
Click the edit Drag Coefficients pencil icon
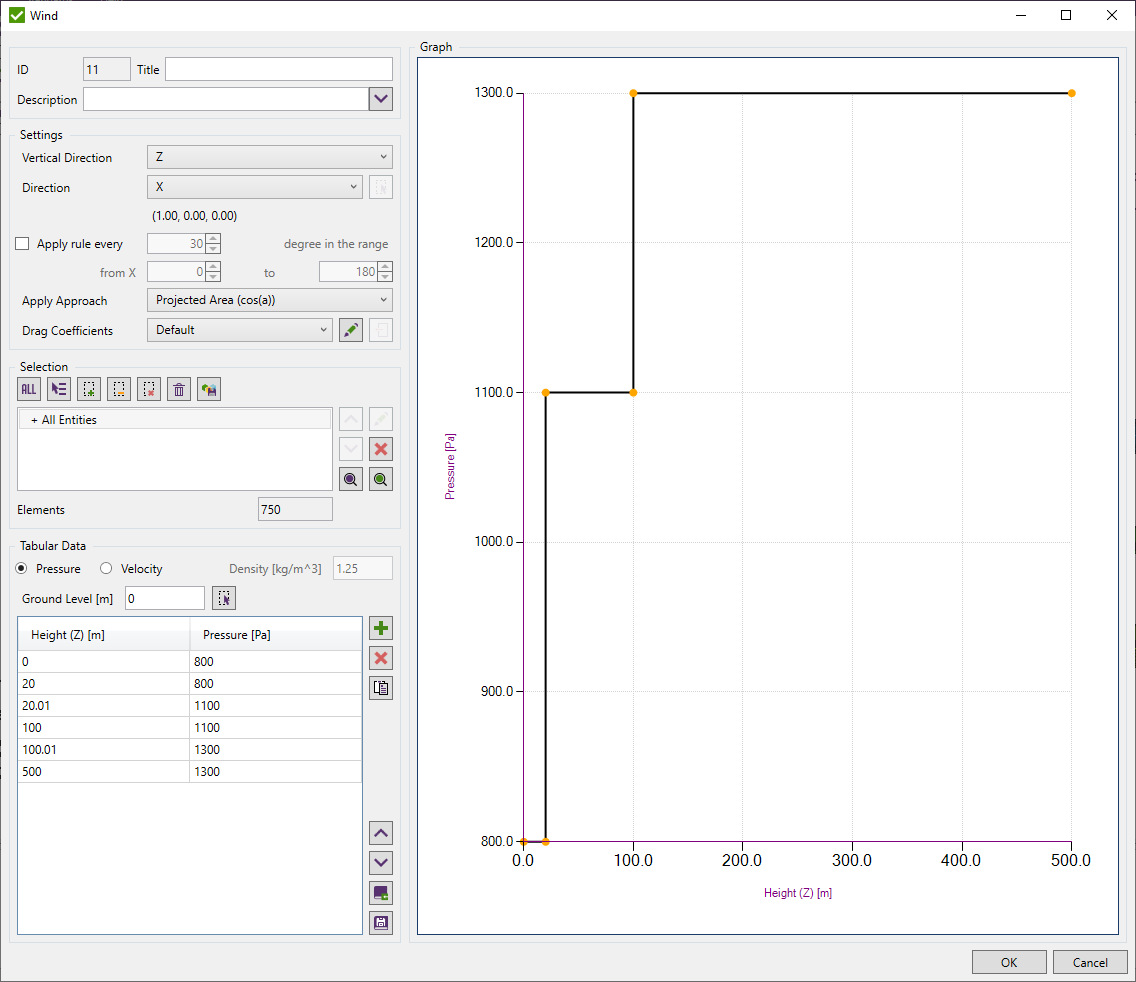350,330
